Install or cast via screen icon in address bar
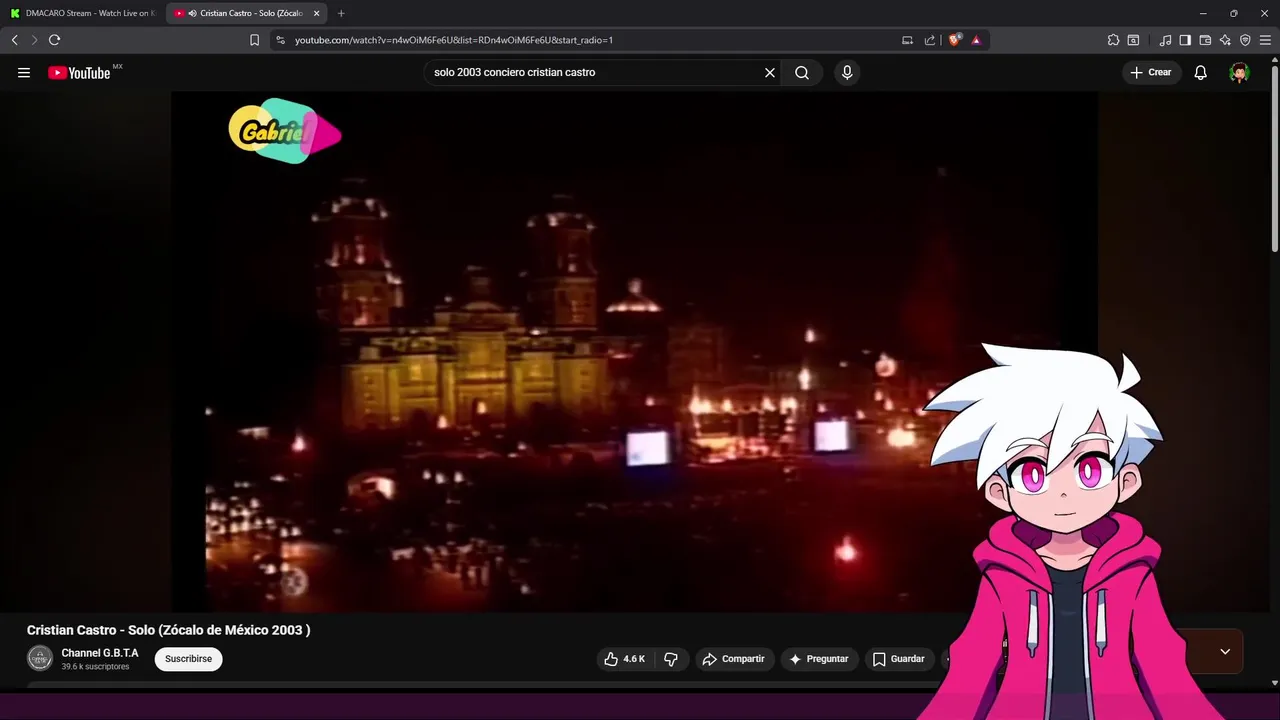Viewport: 1280px width, 720px height. pyautogui.click(x=907, y=40)
